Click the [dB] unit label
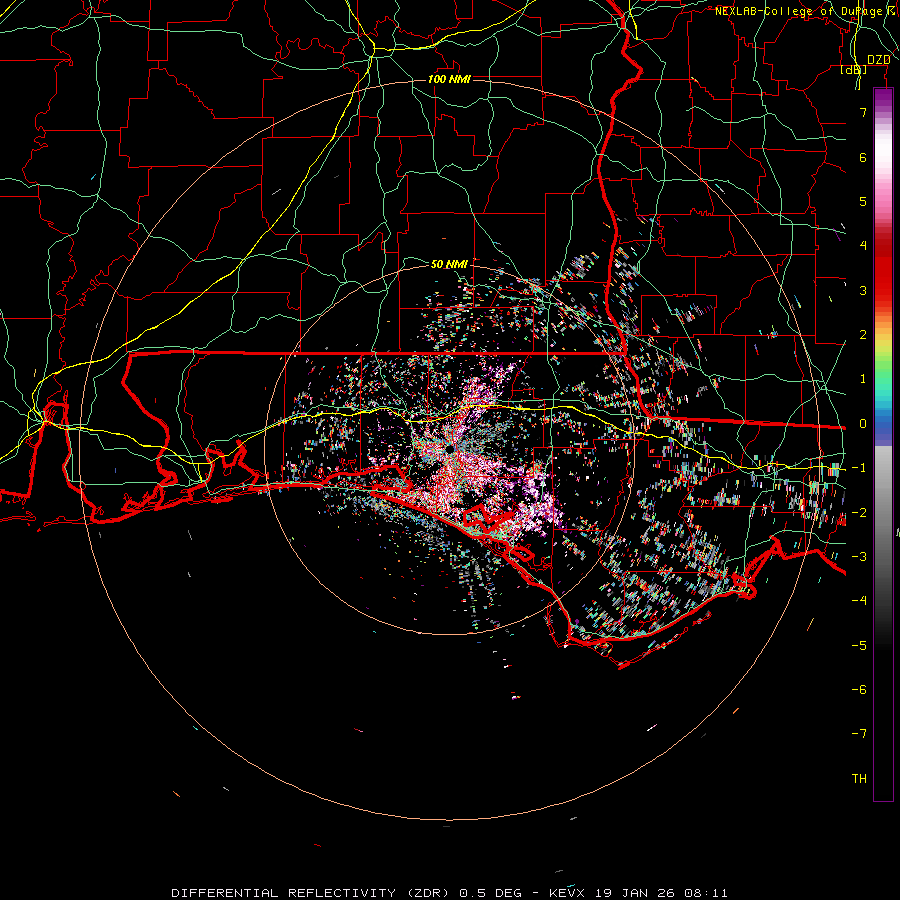This screenshot has height=900, width=900. click(854, 69)
